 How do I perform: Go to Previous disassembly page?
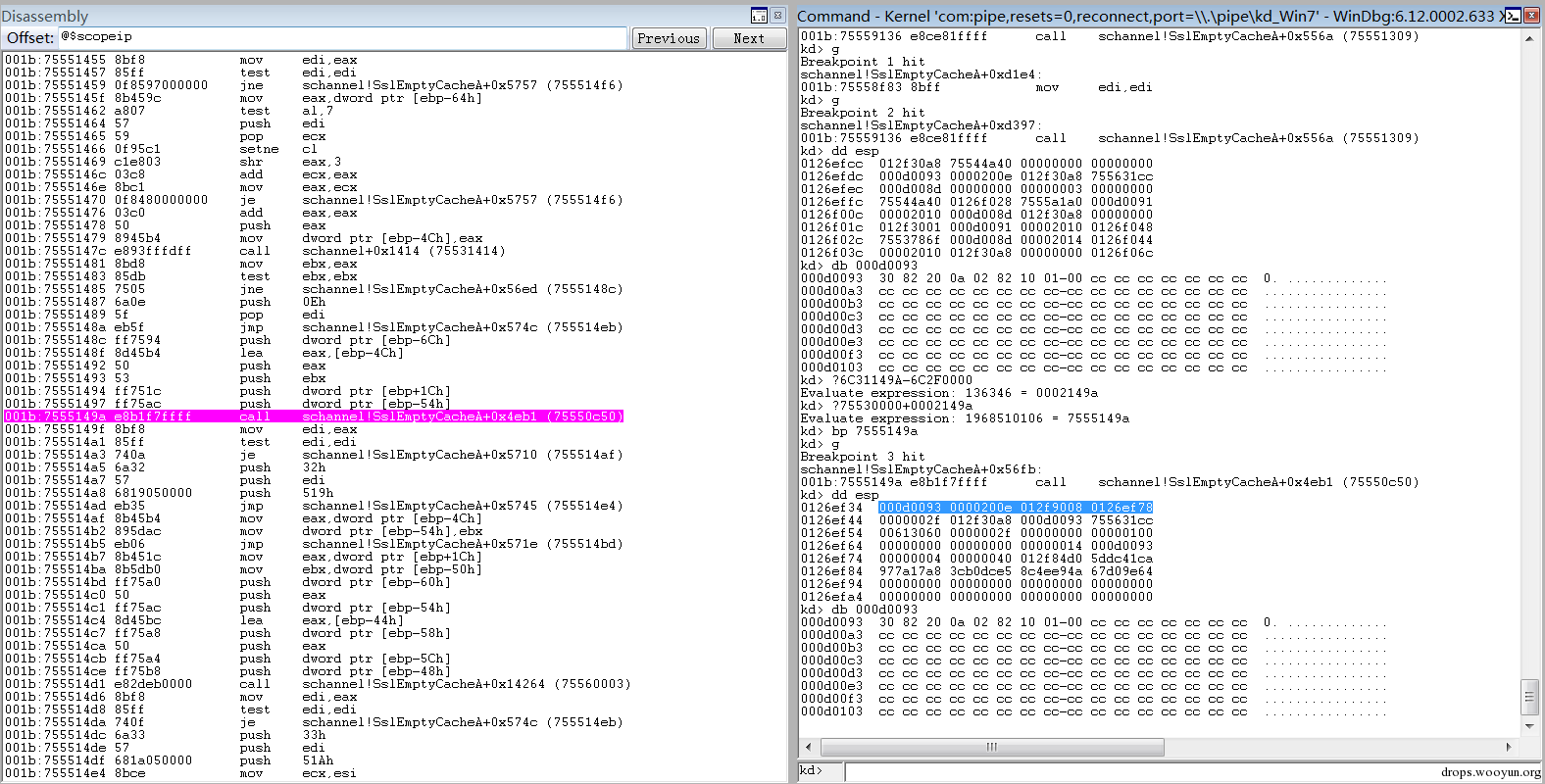point(669,38)
